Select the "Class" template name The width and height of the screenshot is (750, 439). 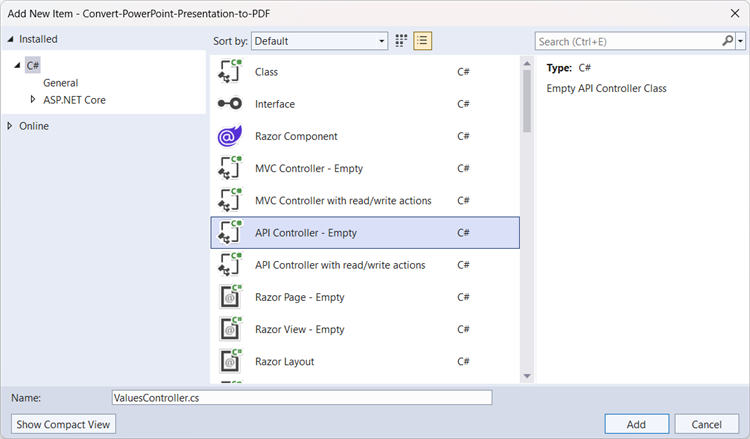click(x=266, y=72)
